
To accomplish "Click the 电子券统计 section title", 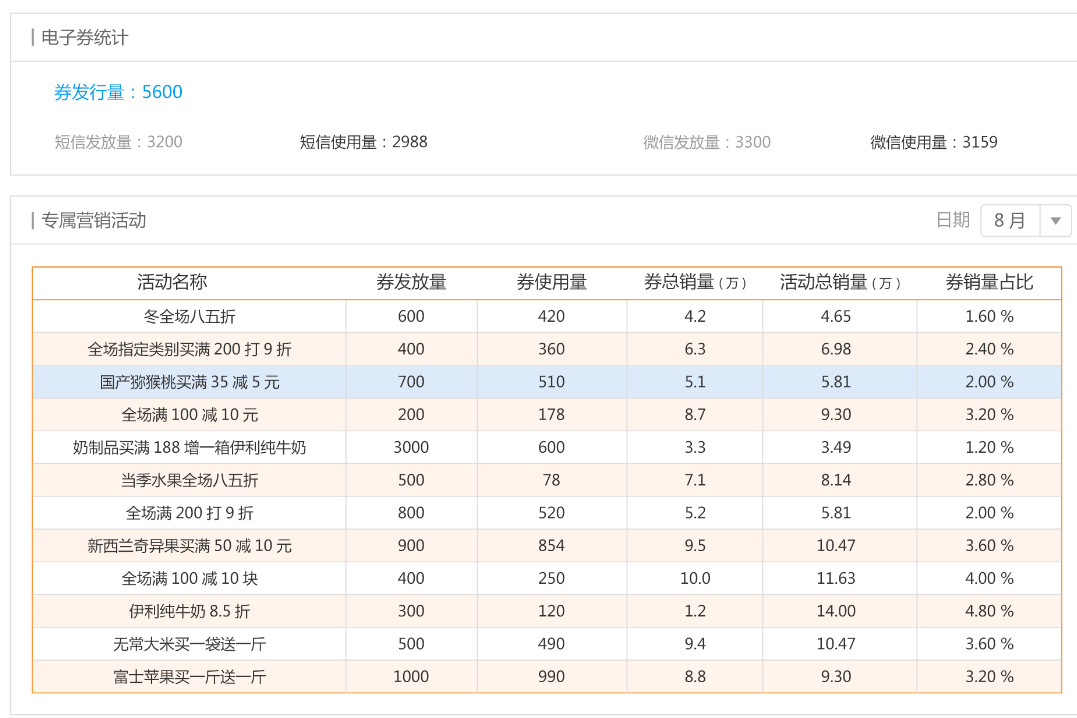I will click(x=84, y=38).
